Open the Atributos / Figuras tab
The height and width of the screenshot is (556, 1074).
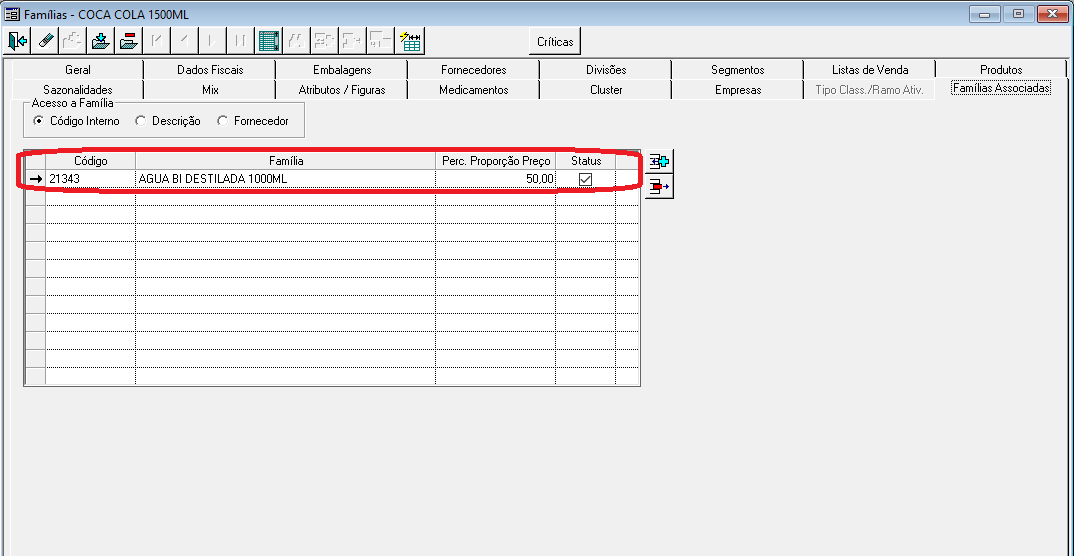[x=342, y=90]
